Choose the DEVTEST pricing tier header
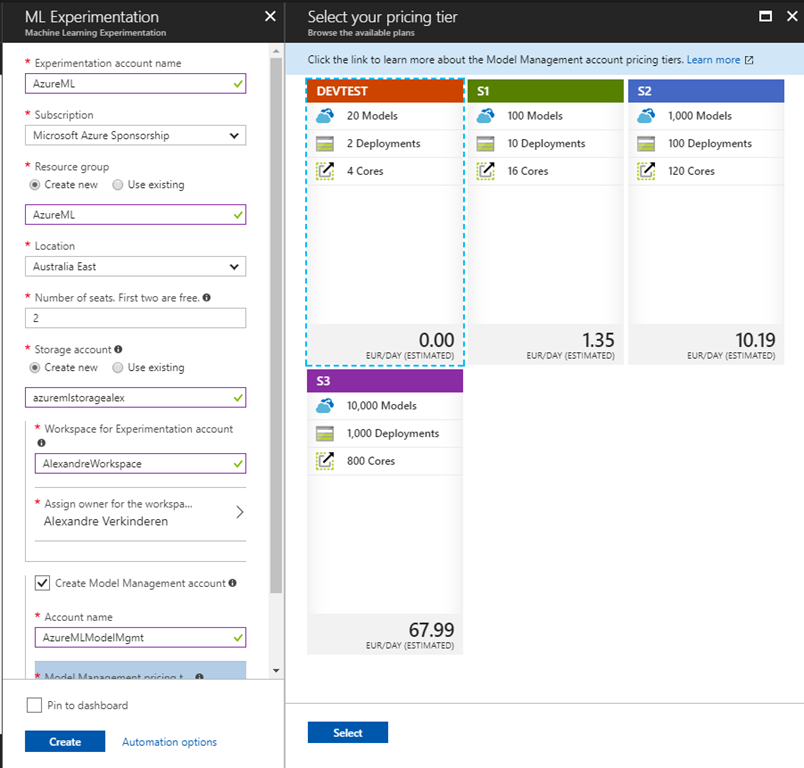804x768 pixels. tap(385, 91)
